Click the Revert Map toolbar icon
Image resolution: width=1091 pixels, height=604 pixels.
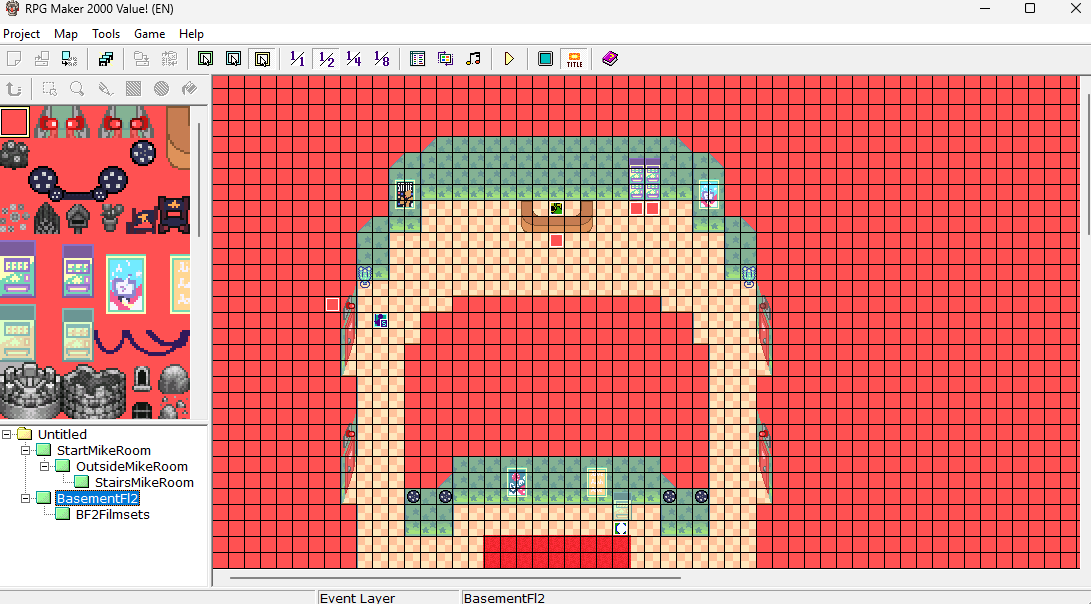[169, 59]
